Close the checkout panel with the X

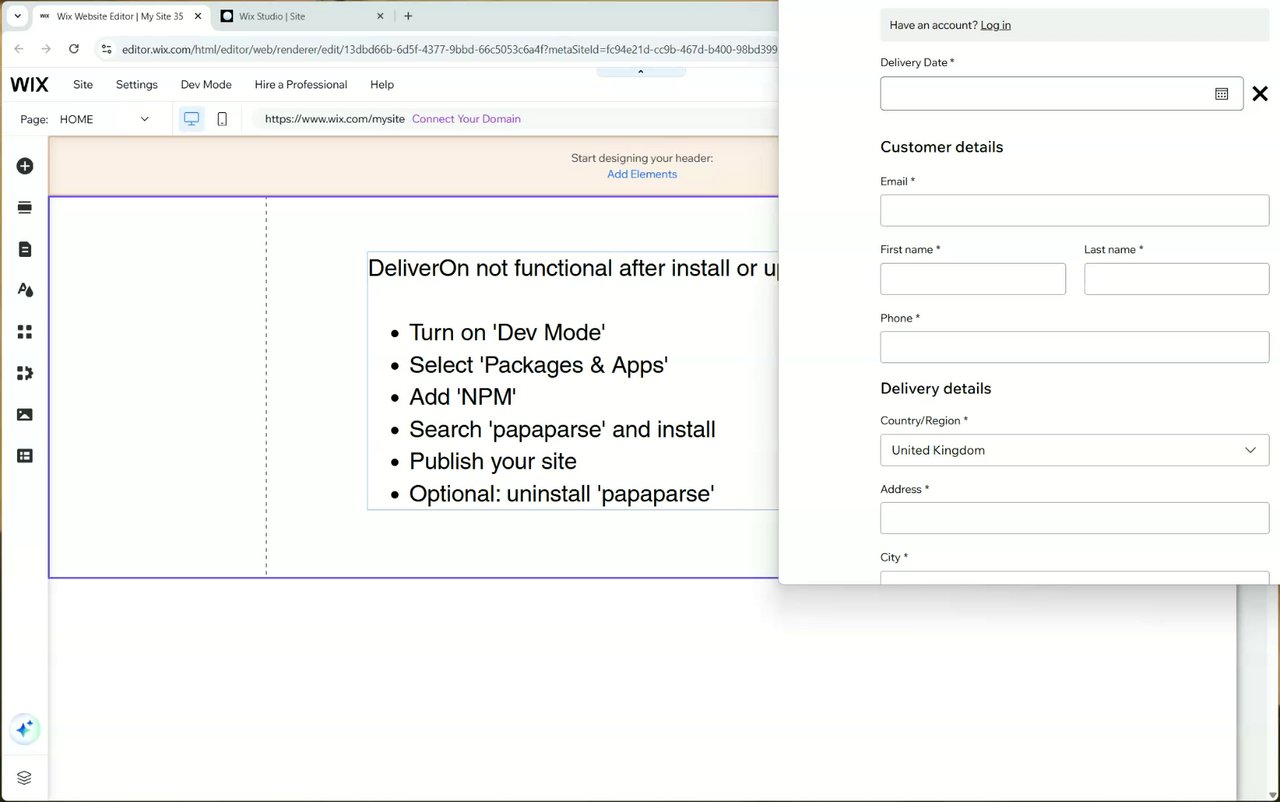[x=1260, y=94]
